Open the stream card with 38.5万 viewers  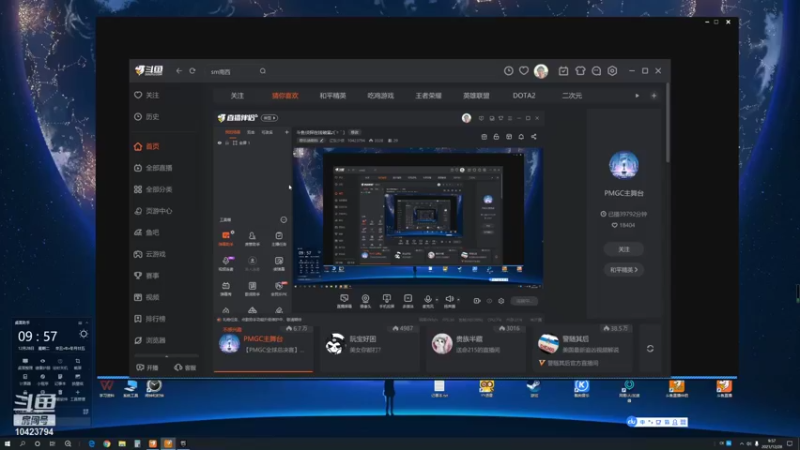(583, 348)
